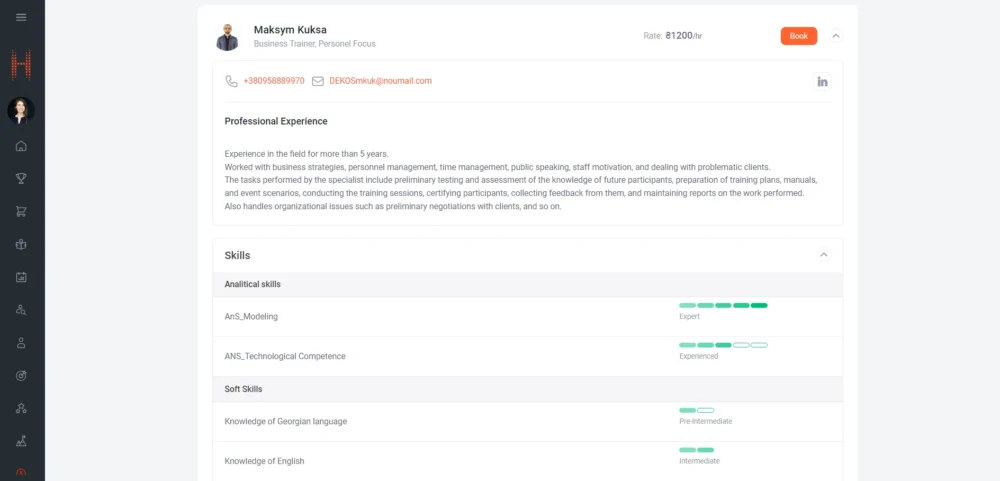
Task: Collapse the Skills section
Action: 824,255
